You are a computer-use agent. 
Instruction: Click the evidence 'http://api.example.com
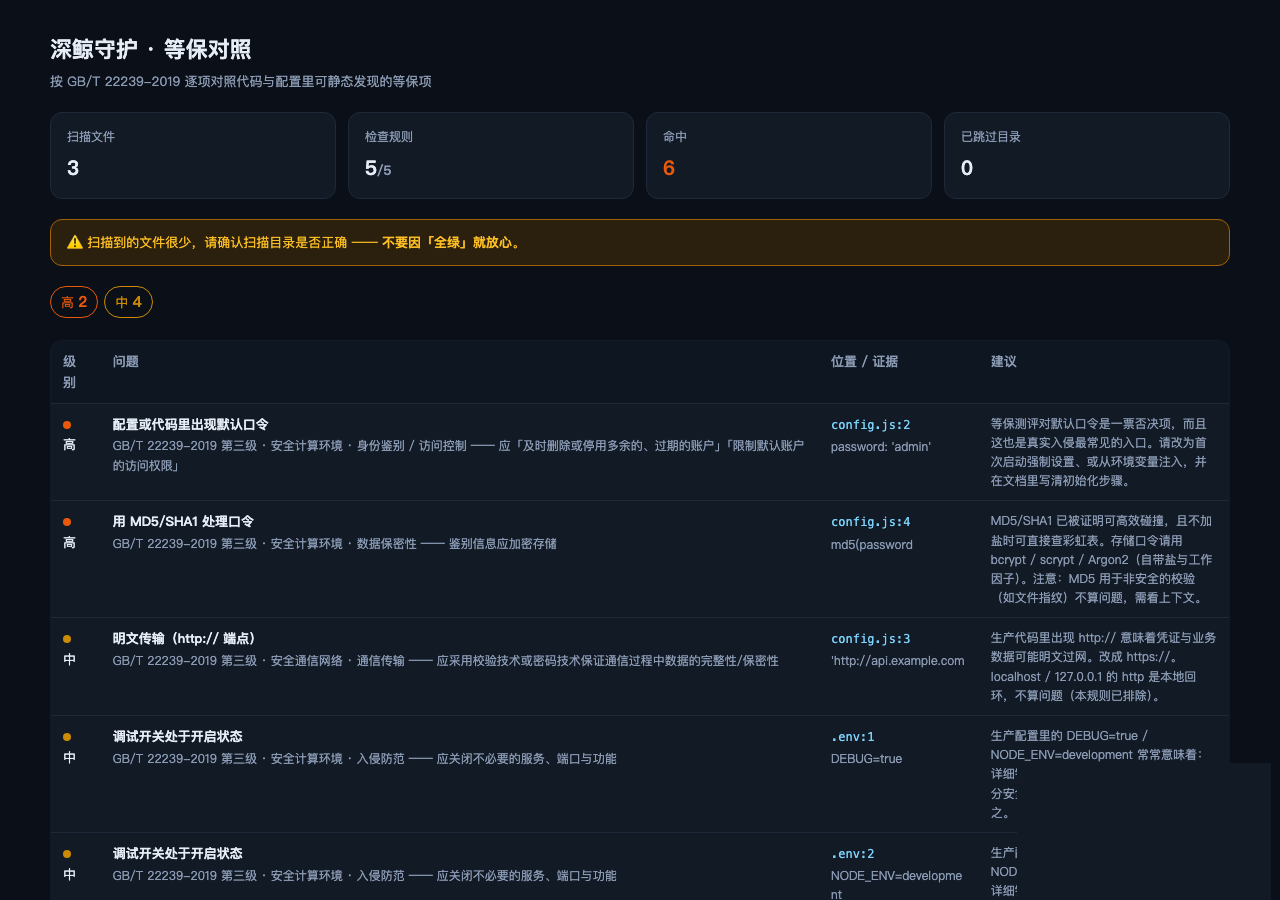[x=898, y=661]
